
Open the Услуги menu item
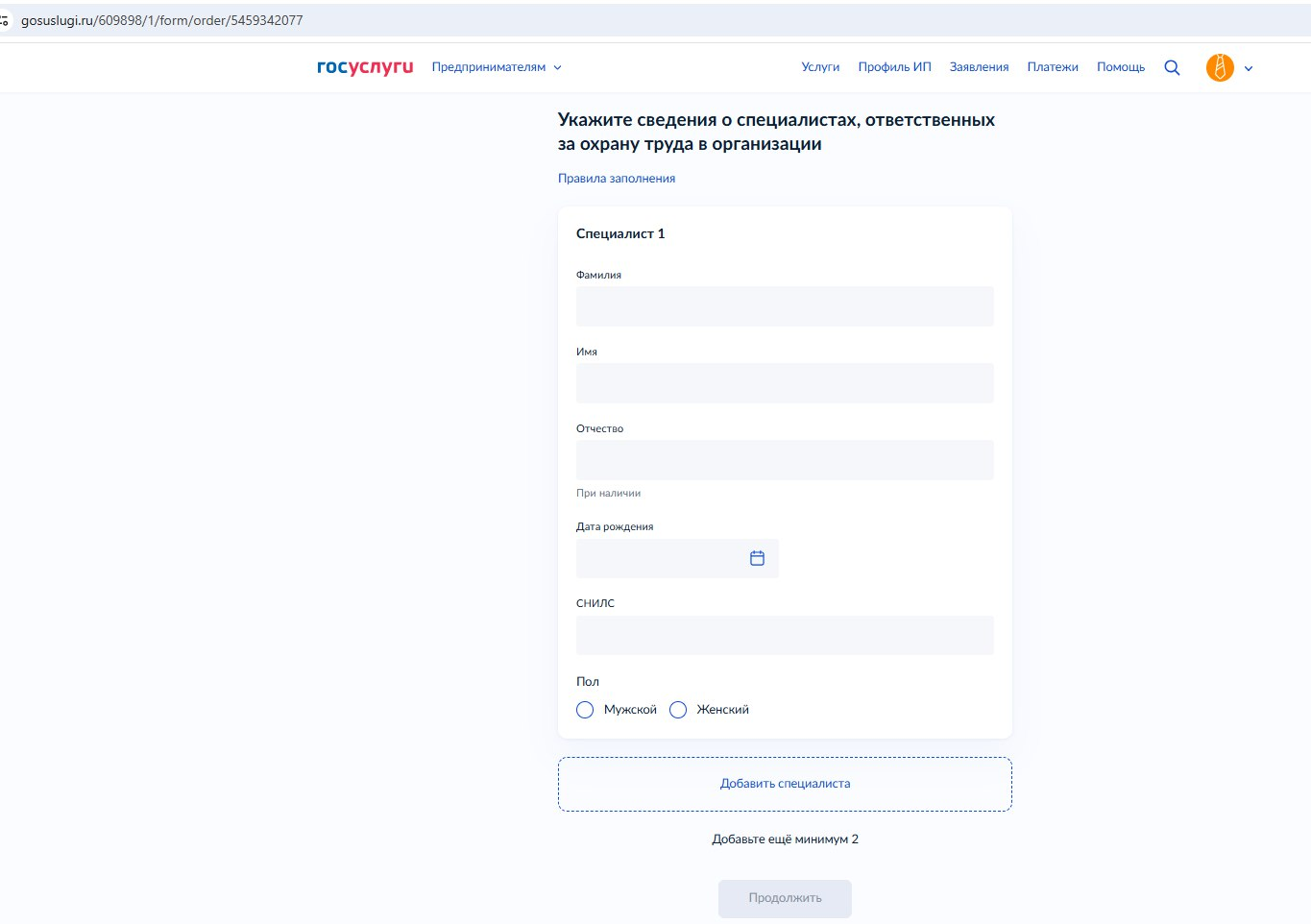click(820, 67)
